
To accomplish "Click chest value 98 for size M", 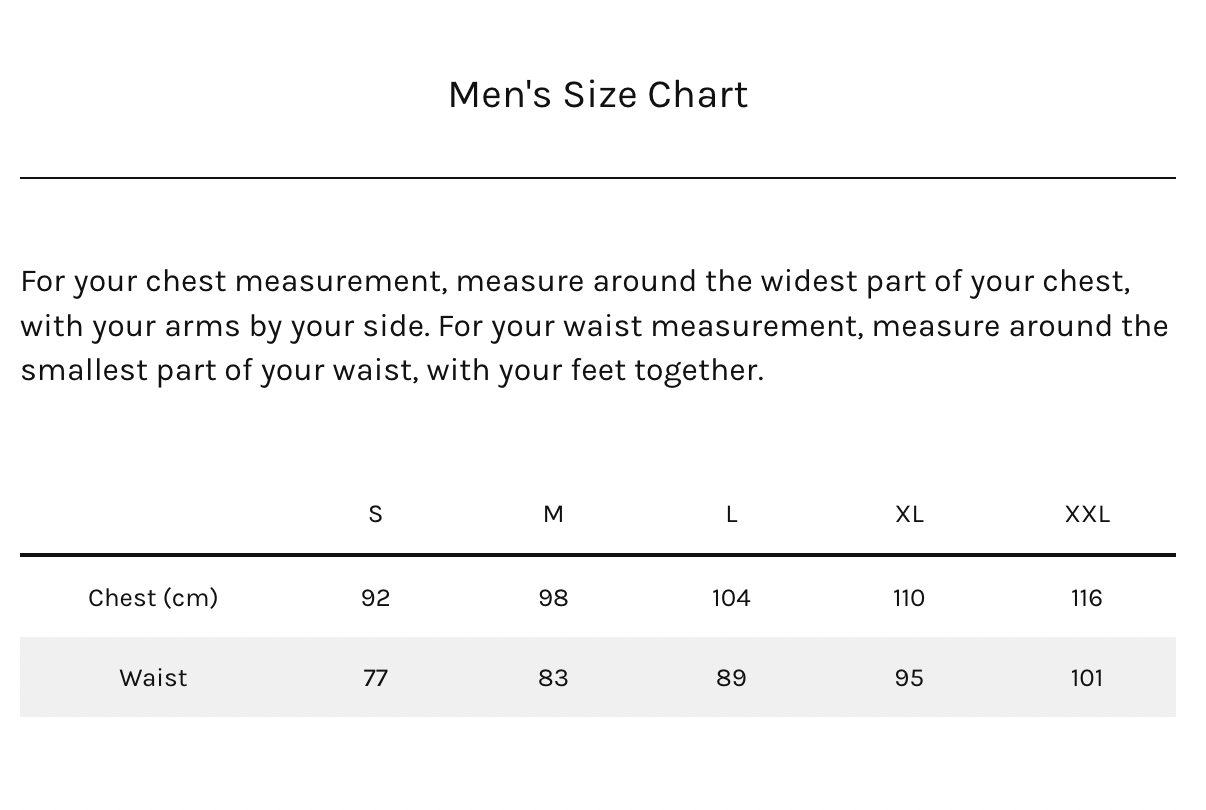I will coord(553,598).
